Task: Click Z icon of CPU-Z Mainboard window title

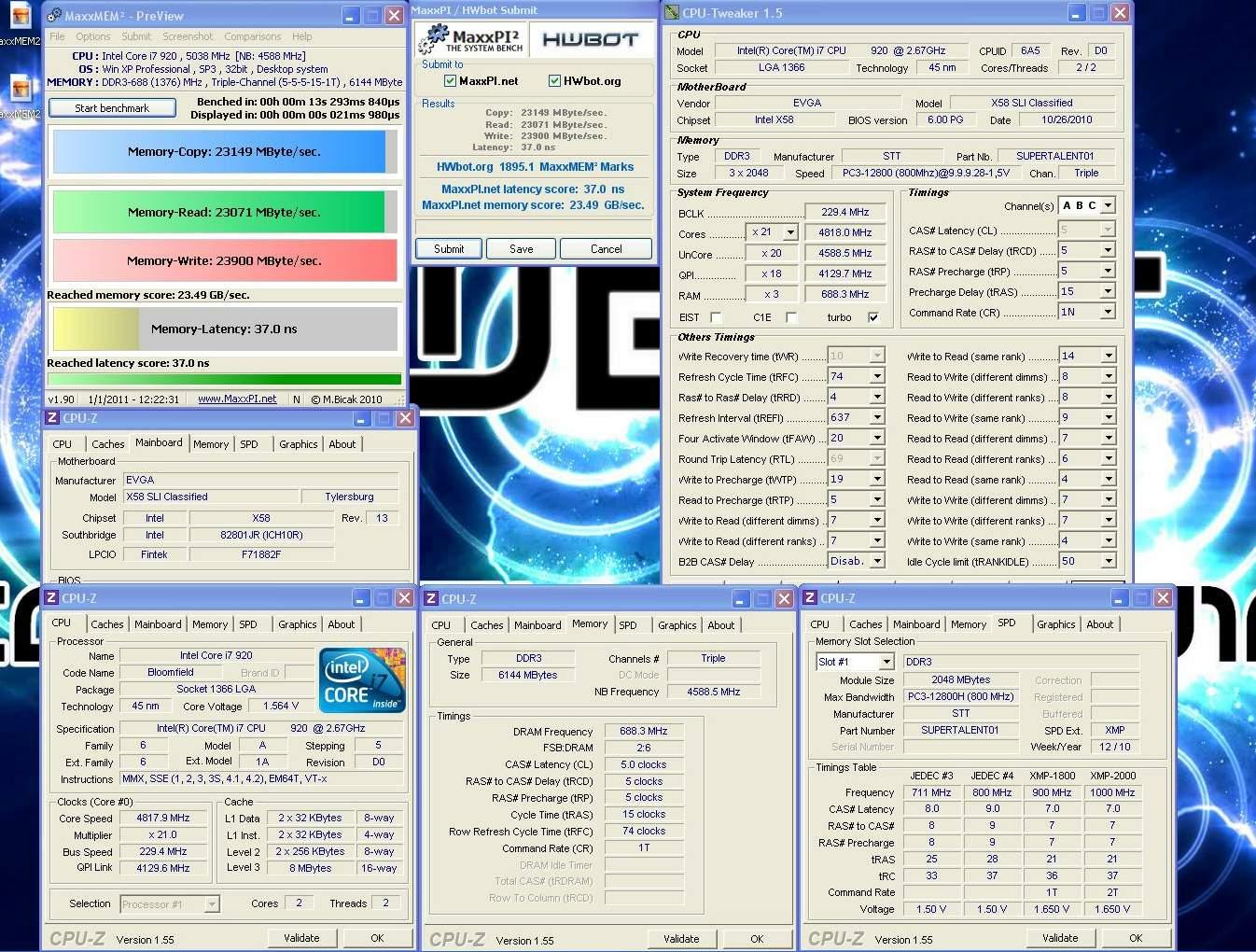Action: coord(52,418)
